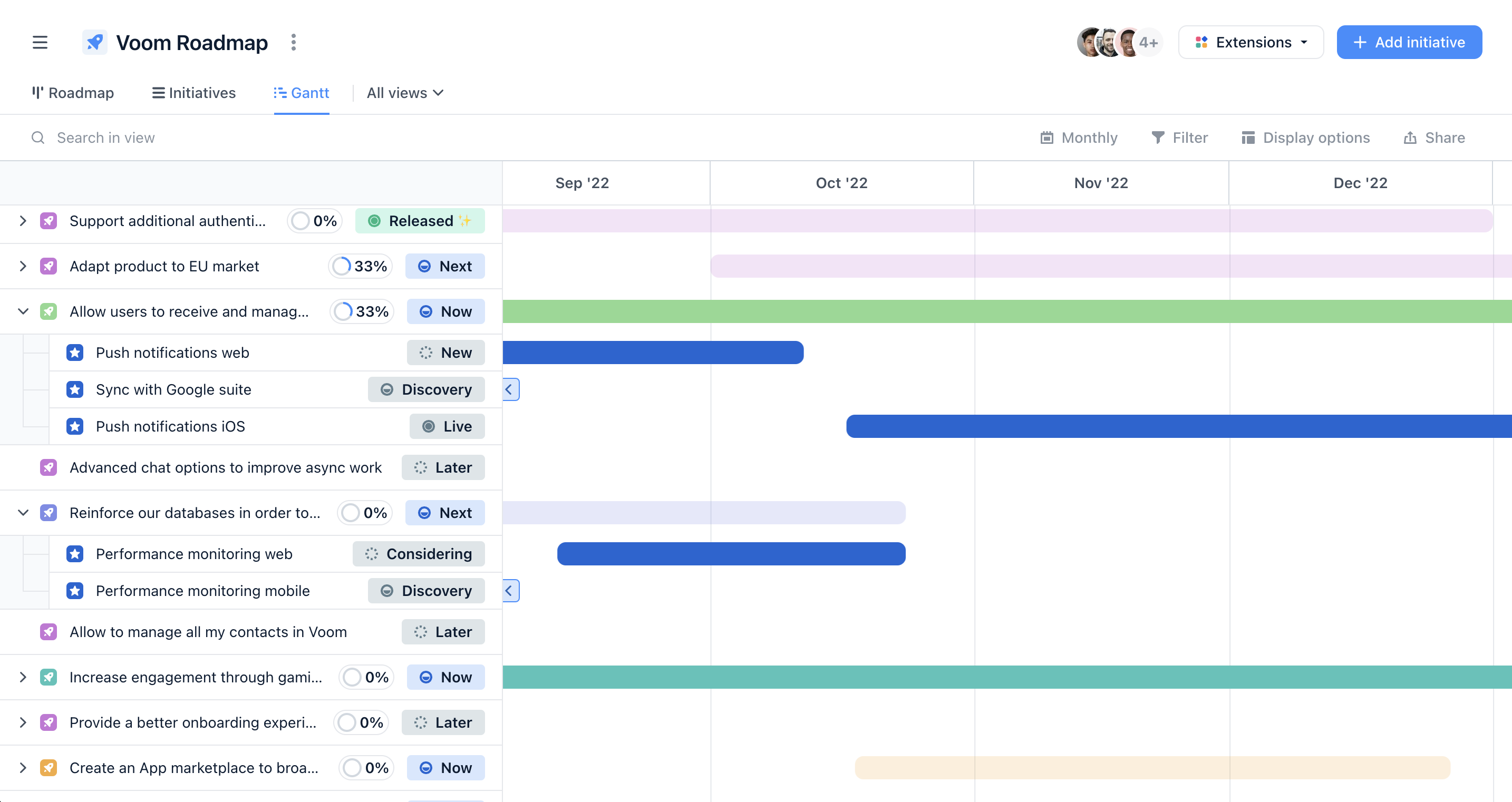Open the three-dot menu next to the roadmap title
This screenshot has width=1512, height=802.
pos(293,42)
